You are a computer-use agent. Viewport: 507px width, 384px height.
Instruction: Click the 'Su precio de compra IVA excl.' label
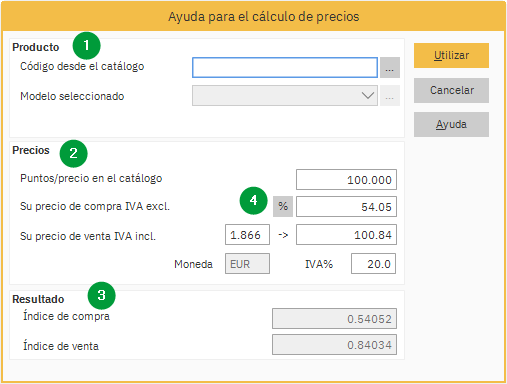tap(95, 206)
